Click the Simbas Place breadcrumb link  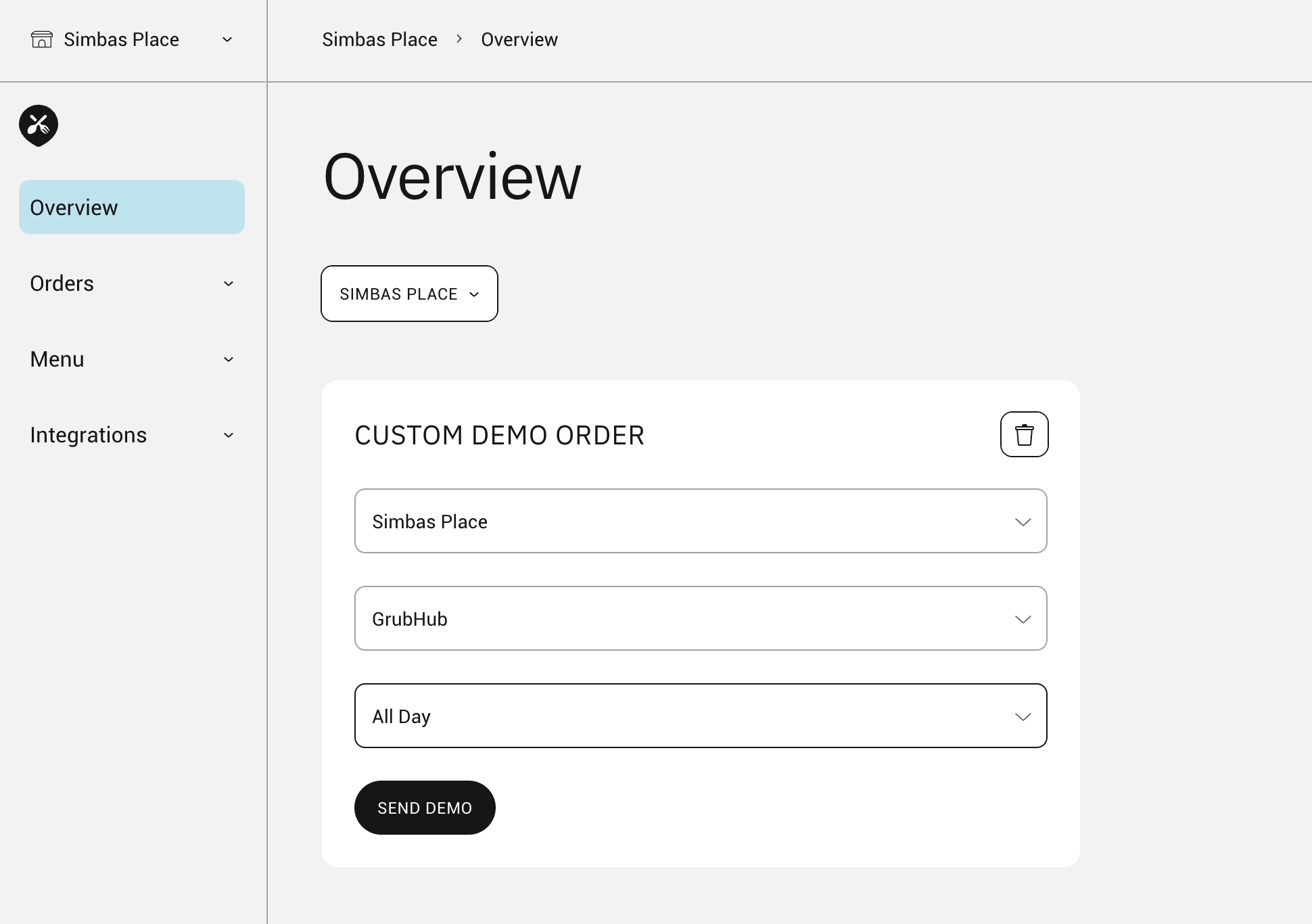[379, 39]
